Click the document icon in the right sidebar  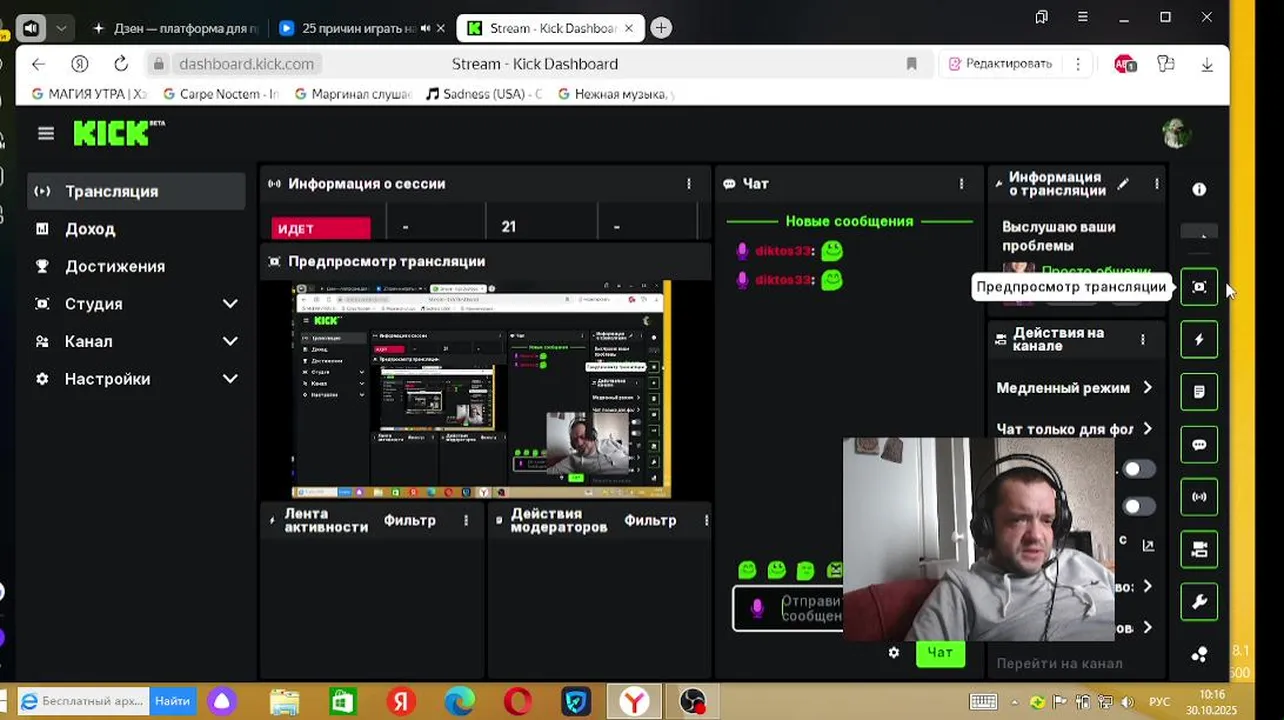(1199, 391)
